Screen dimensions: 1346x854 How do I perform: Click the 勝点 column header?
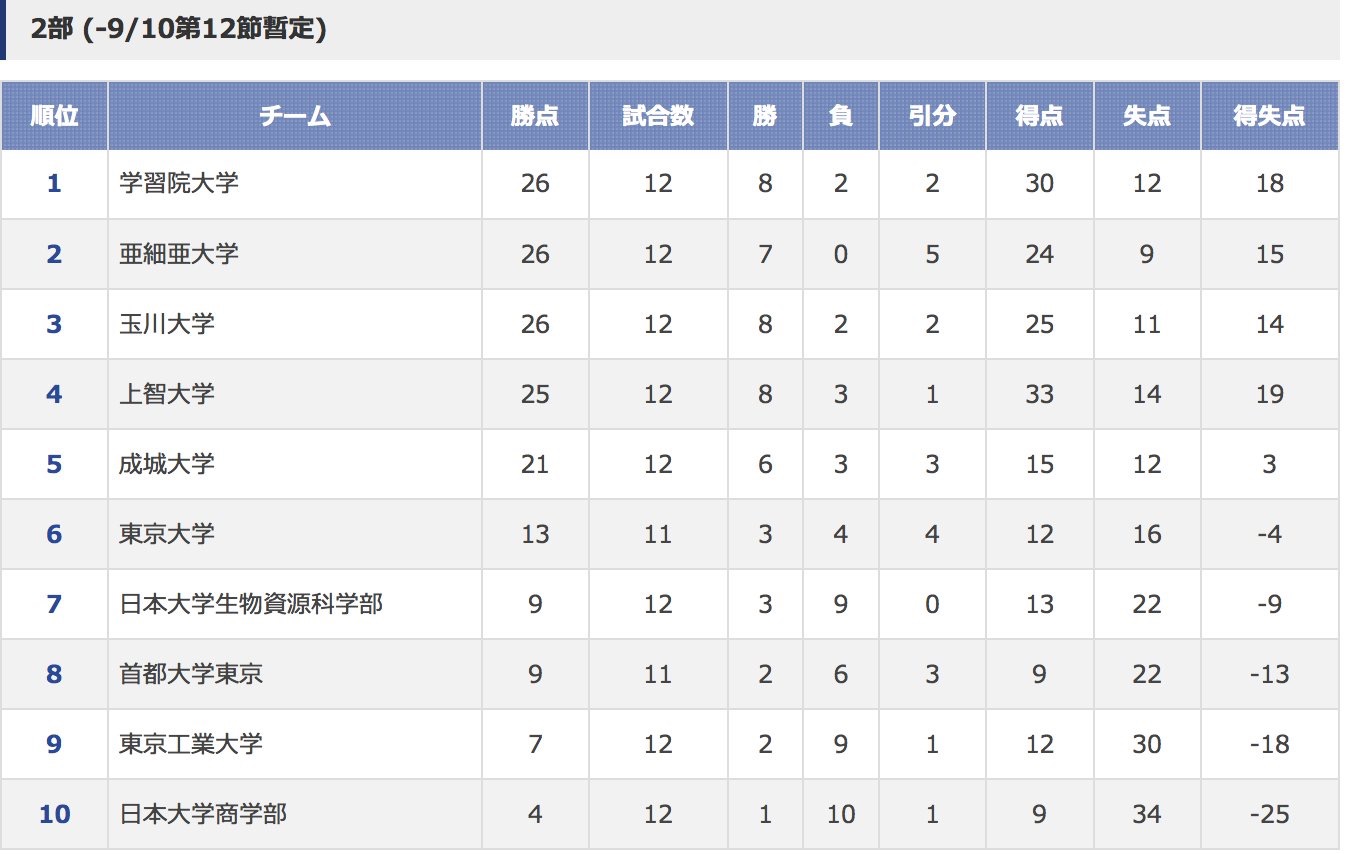point(535,116)
